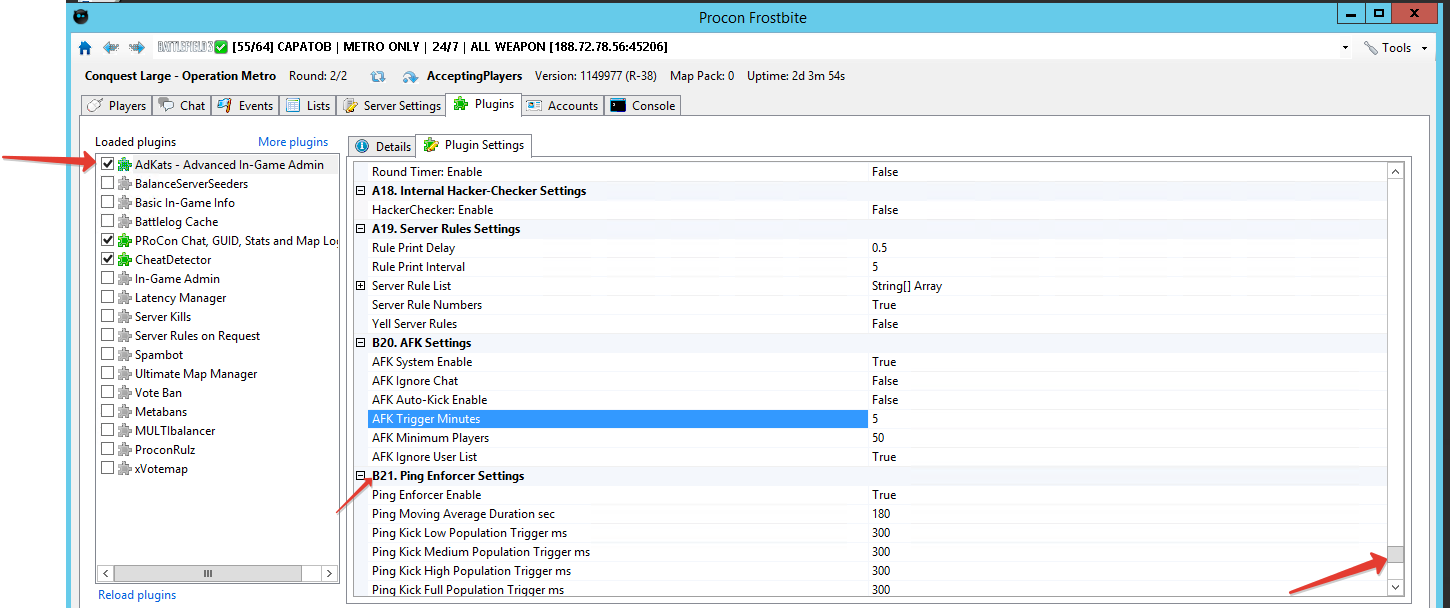
Task: Expand the Server Rule List array
Action: (x=361, y=286)
